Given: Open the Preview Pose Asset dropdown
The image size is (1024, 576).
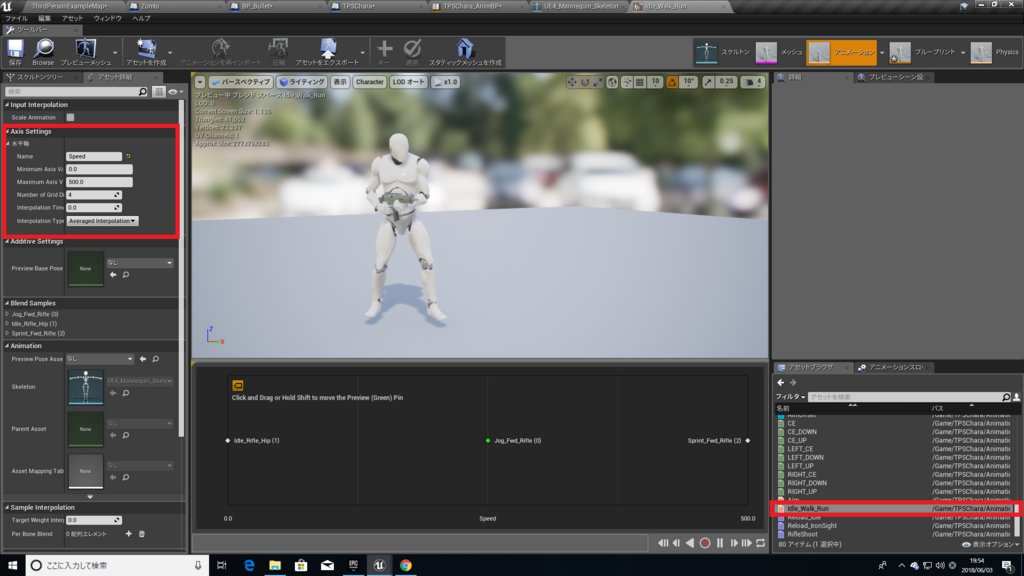Looking at the screenshot, I should [100, 359].
